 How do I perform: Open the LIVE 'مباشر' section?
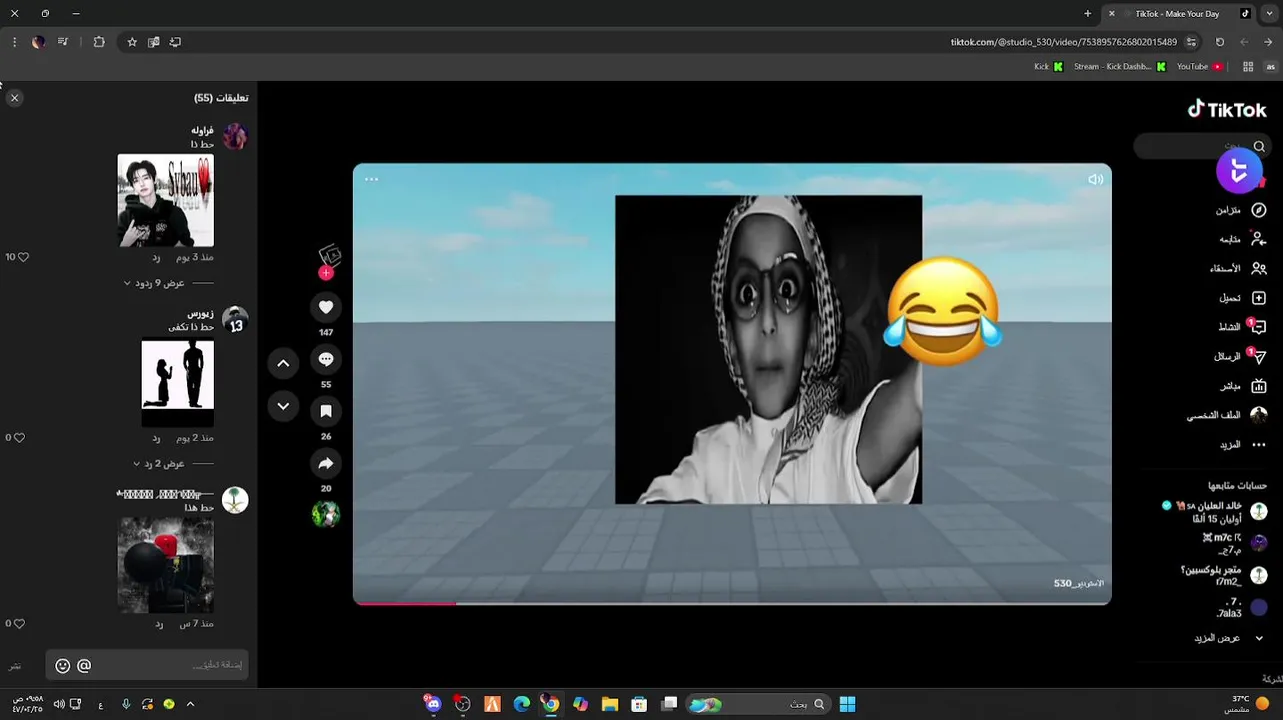tap(1243, 386)
